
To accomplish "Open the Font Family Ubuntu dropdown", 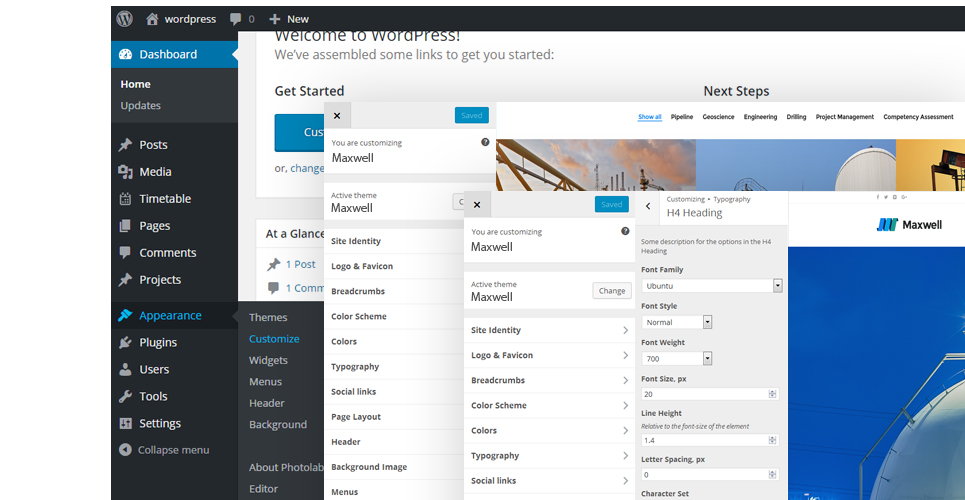I will (711, 286).
